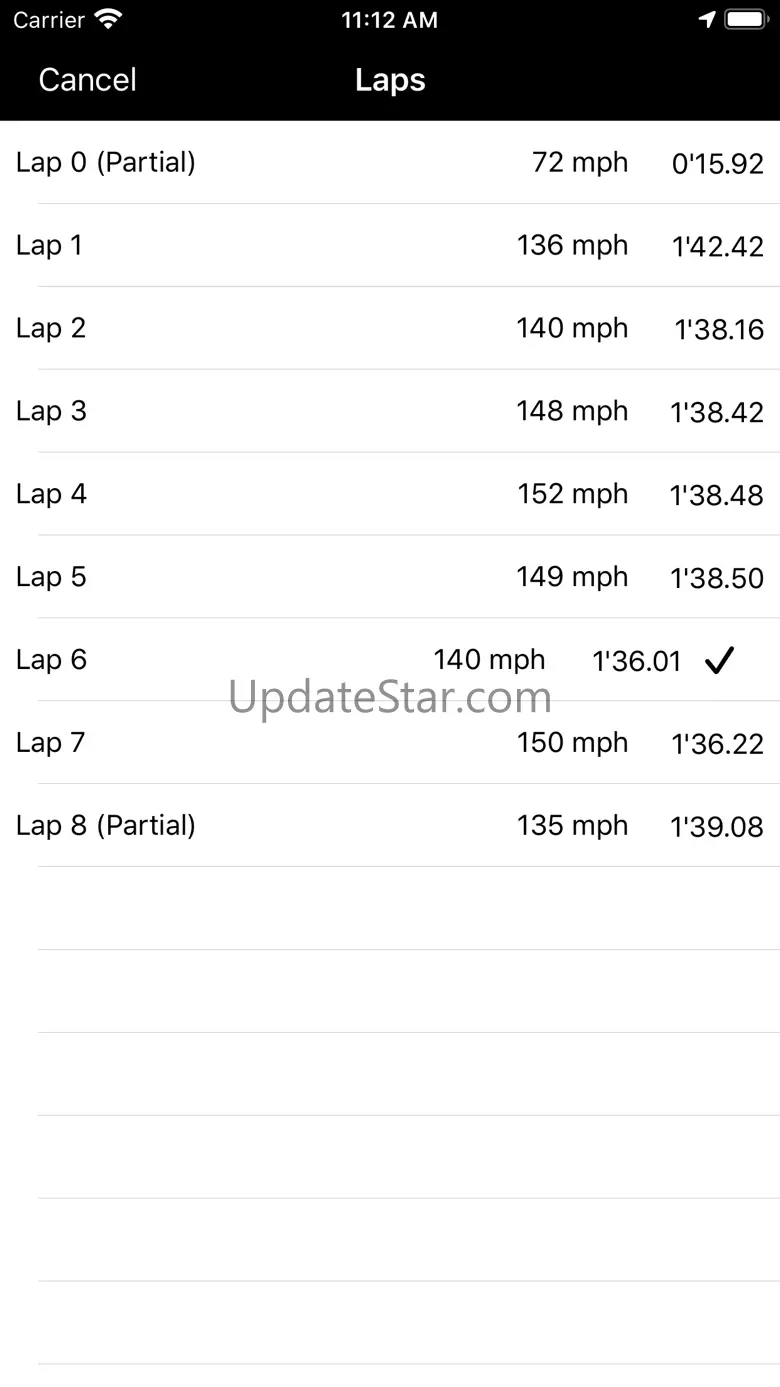Tap the checkmark on Lap 6
The height and width of the screenshot is (1387, 780).
(719, 660)
